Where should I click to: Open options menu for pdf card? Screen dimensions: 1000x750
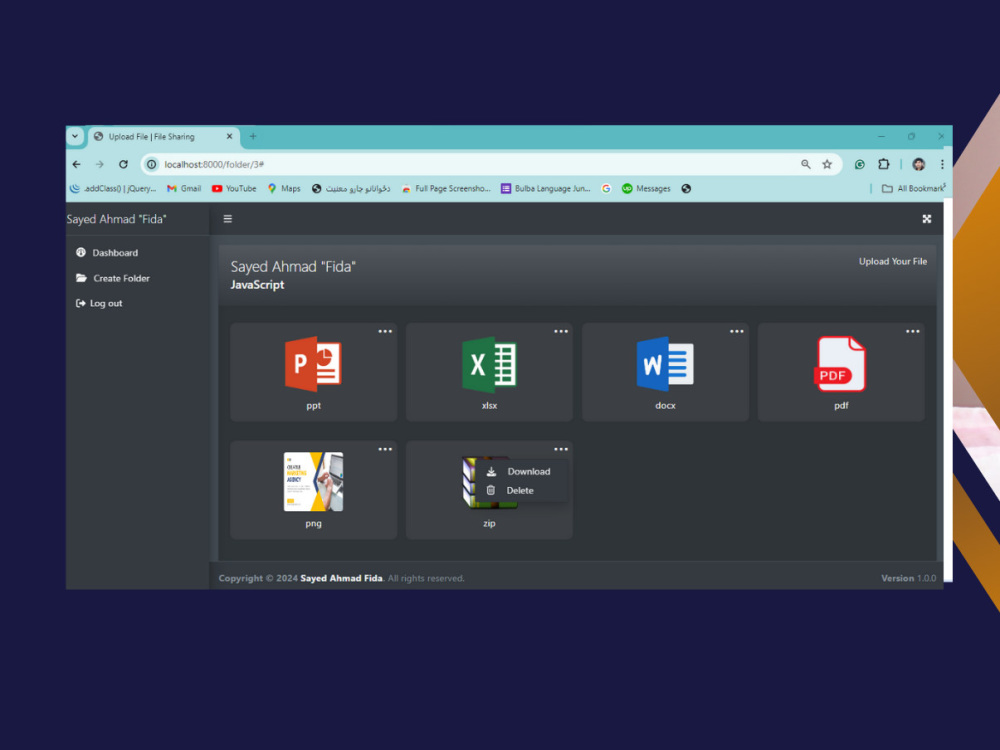913,331
